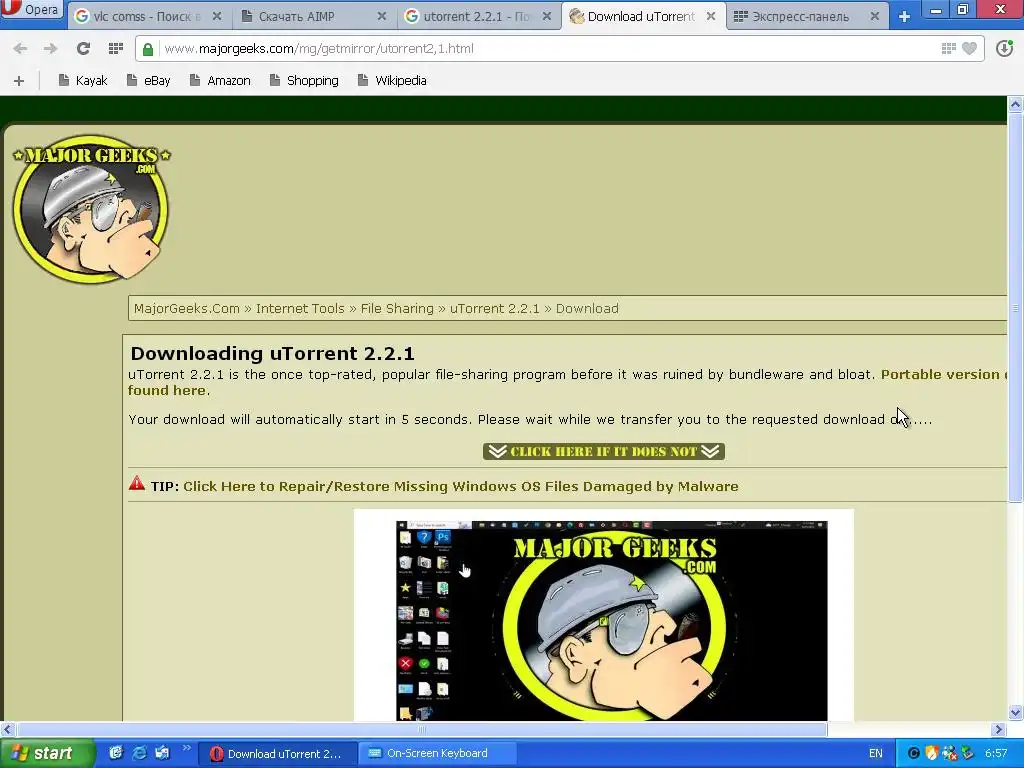Close the 'vlc comss' tab
1024x768 pixels.
(217, 16)
